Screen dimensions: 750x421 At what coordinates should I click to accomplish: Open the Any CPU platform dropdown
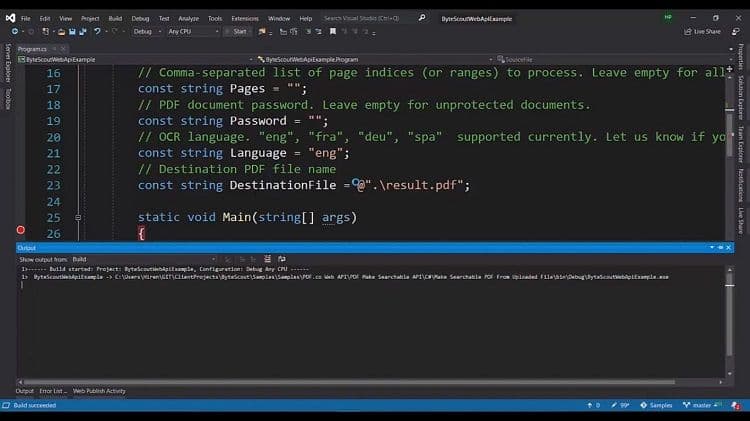[193, 31]
